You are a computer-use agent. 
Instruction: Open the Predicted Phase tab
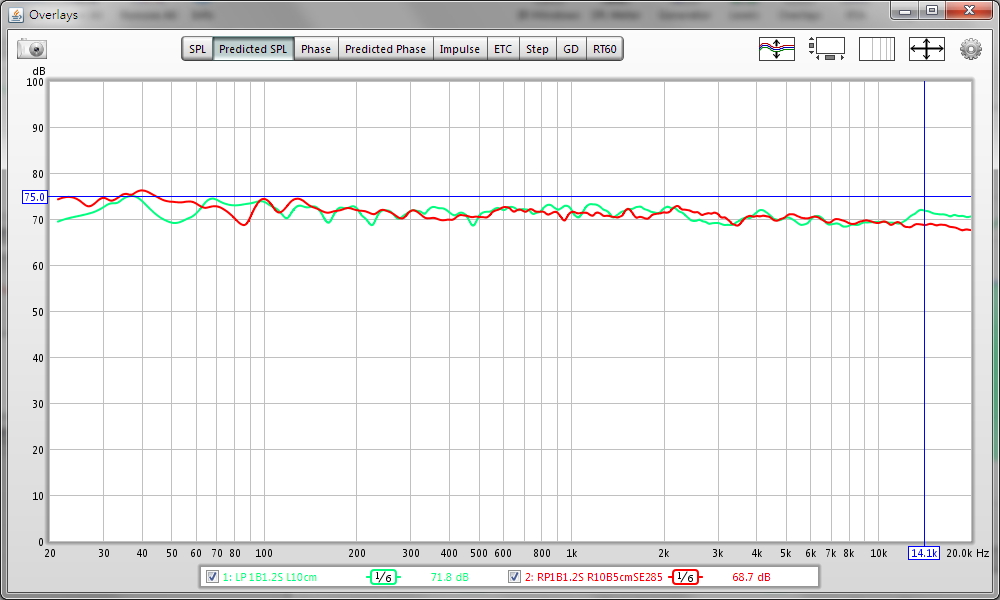coord(385,49)
